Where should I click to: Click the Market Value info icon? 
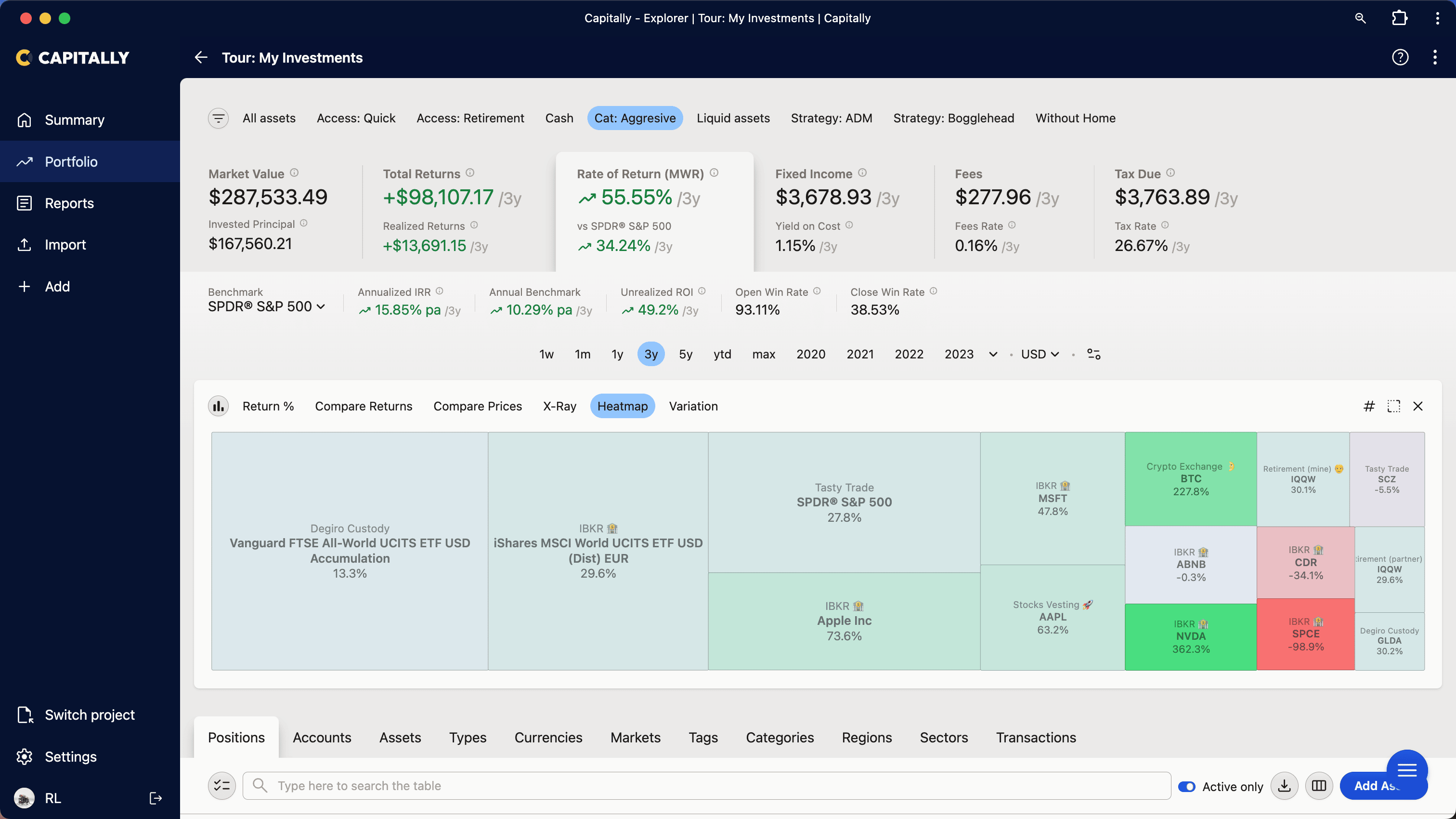coord(294,173)
